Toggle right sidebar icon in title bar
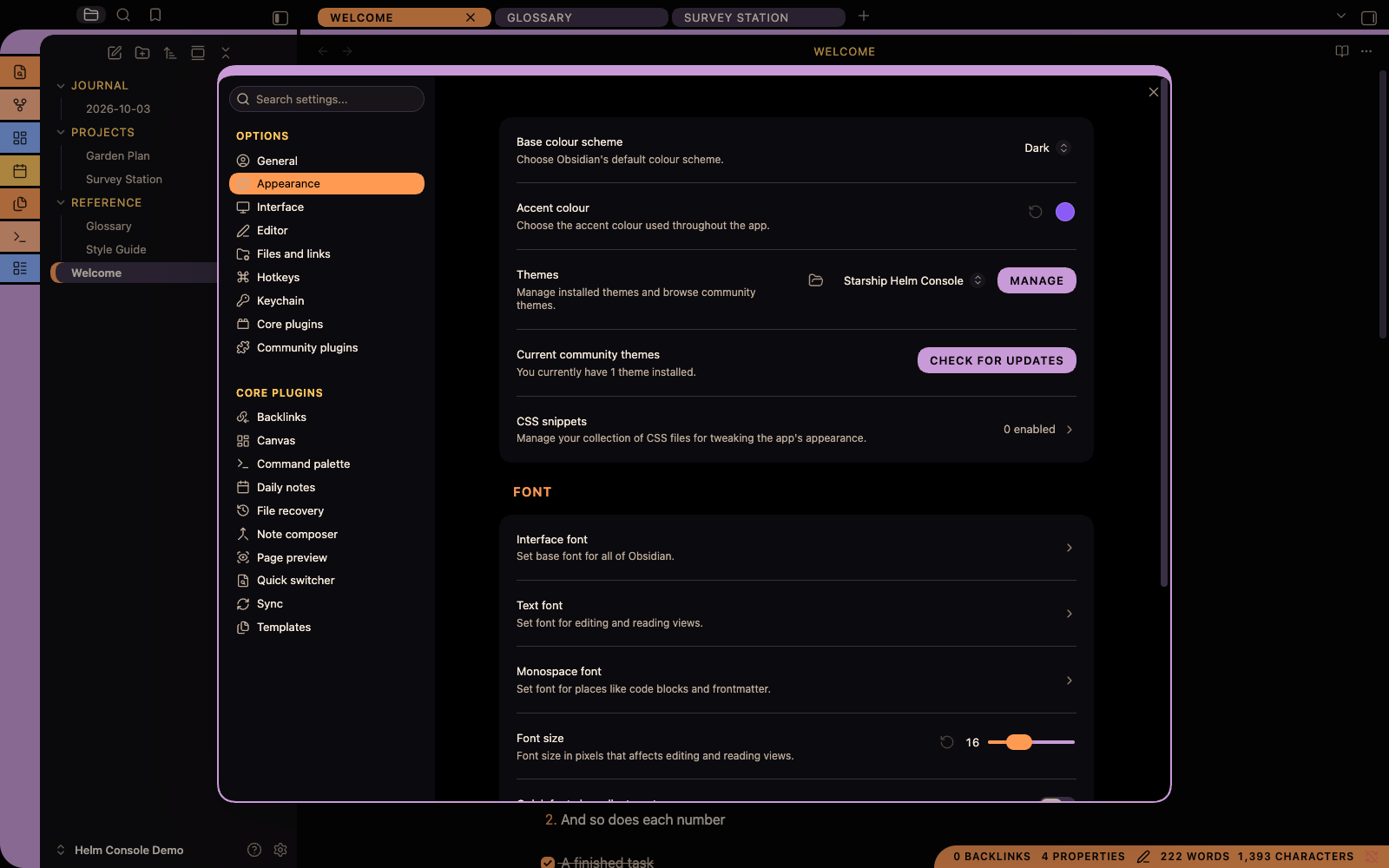The height and width of the screenshot is (868, 1389). (x=1369, y=17)
